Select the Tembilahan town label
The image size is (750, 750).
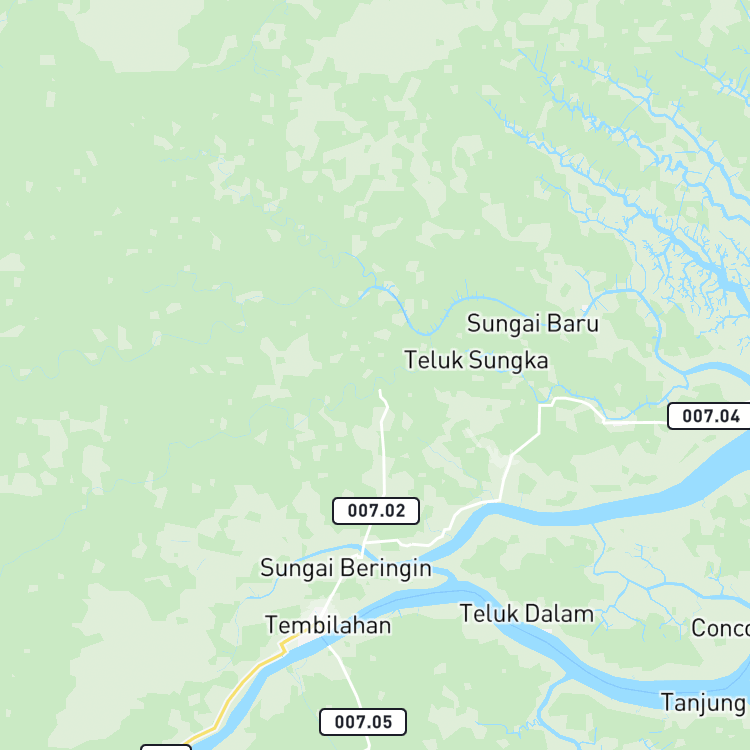[328, 625]
